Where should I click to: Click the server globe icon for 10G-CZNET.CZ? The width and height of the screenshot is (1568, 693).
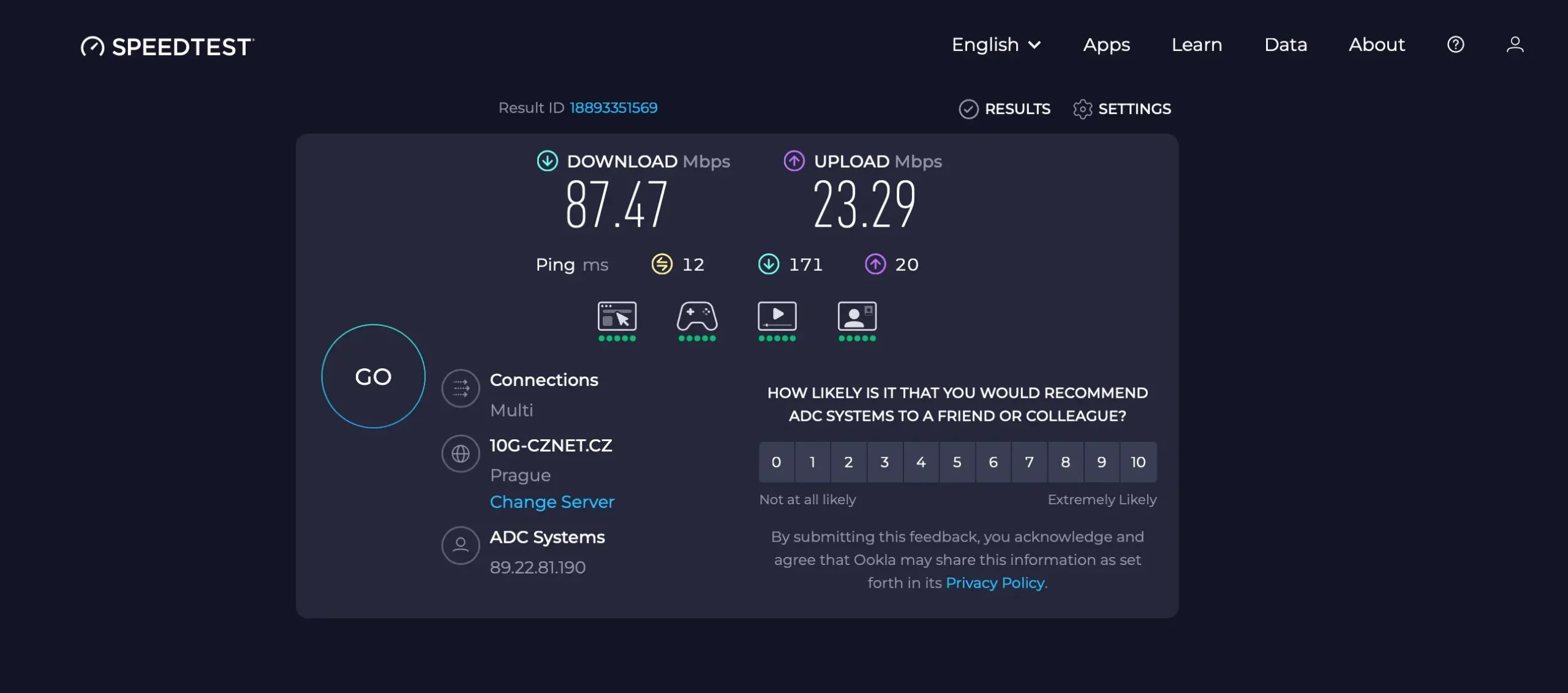461,453
